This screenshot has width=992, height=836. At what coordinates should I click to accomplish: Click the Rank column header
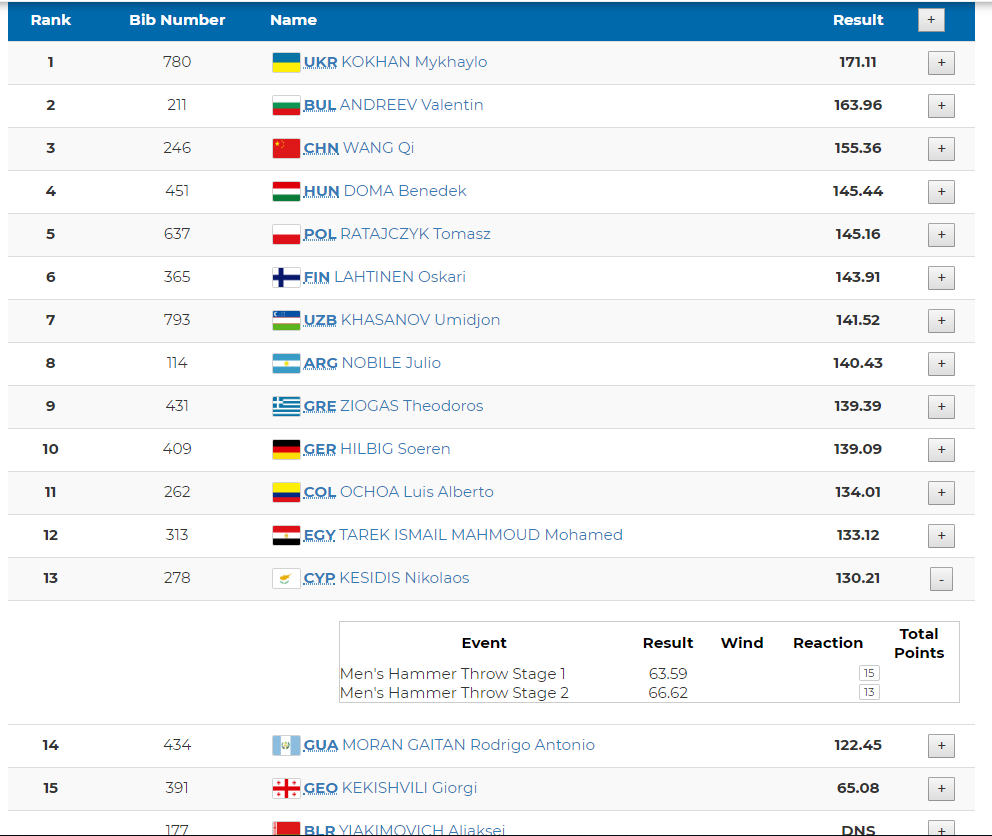click(x=51, y=20)
